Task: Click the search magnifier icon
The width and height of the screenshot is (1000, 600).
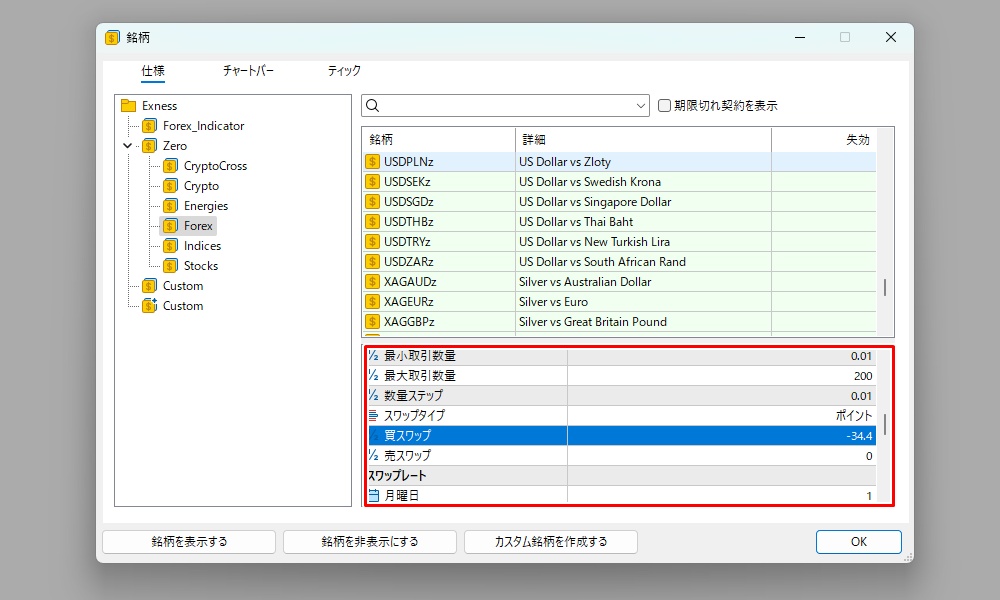Action: coord(372,106)
